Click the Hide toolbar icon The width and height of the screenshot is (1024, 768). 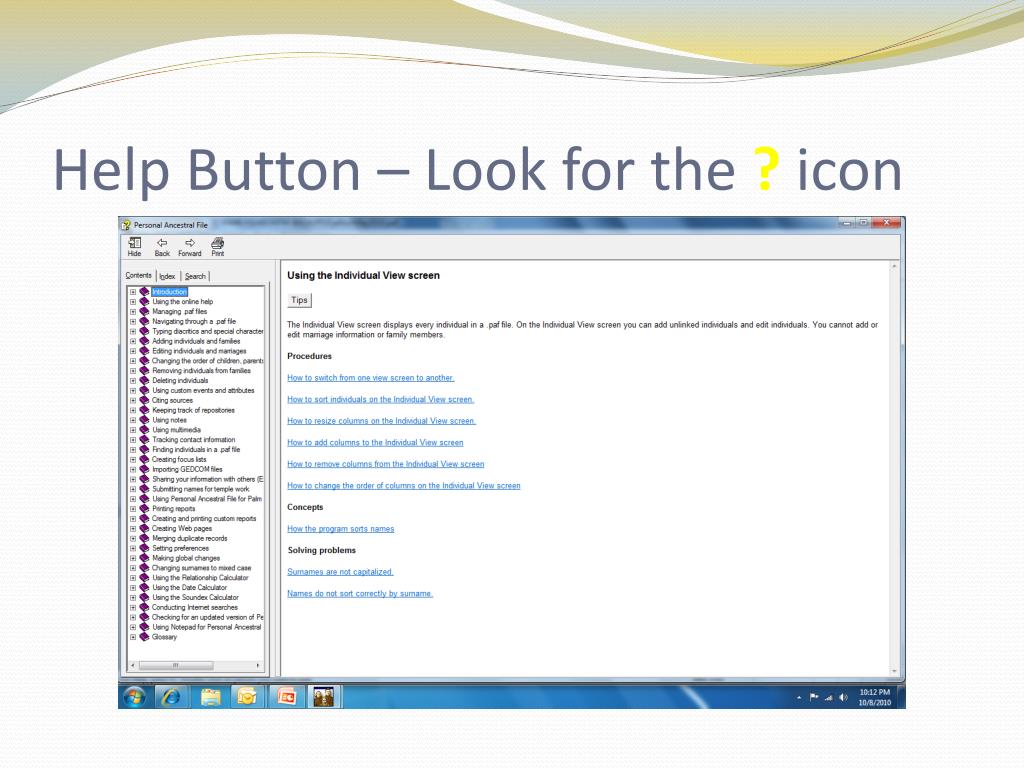tap(135, 247)
